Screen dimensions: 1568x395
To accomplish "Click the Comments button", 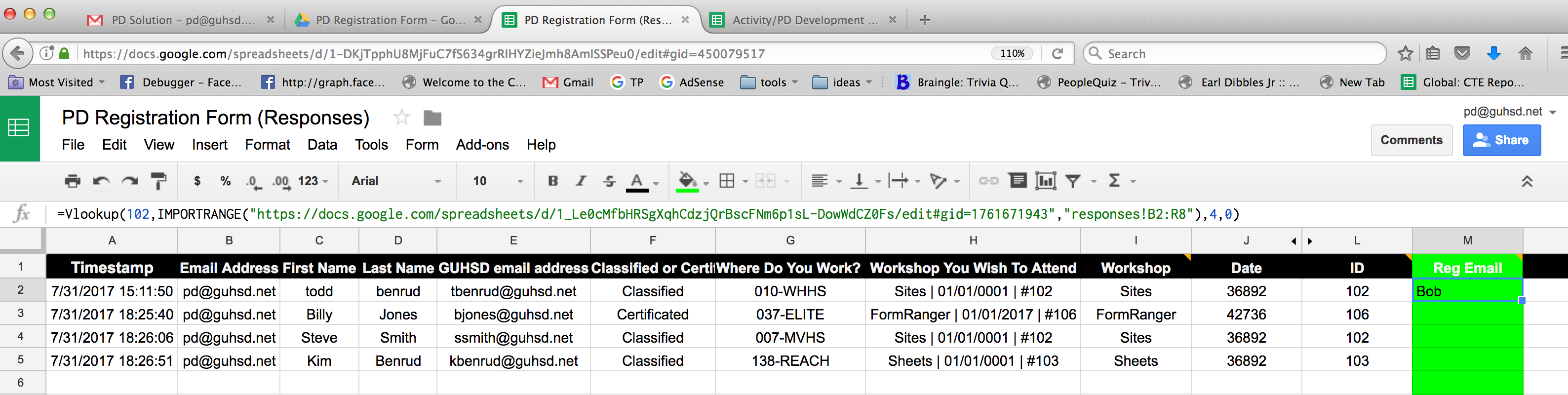I will tap(1411, 140).
